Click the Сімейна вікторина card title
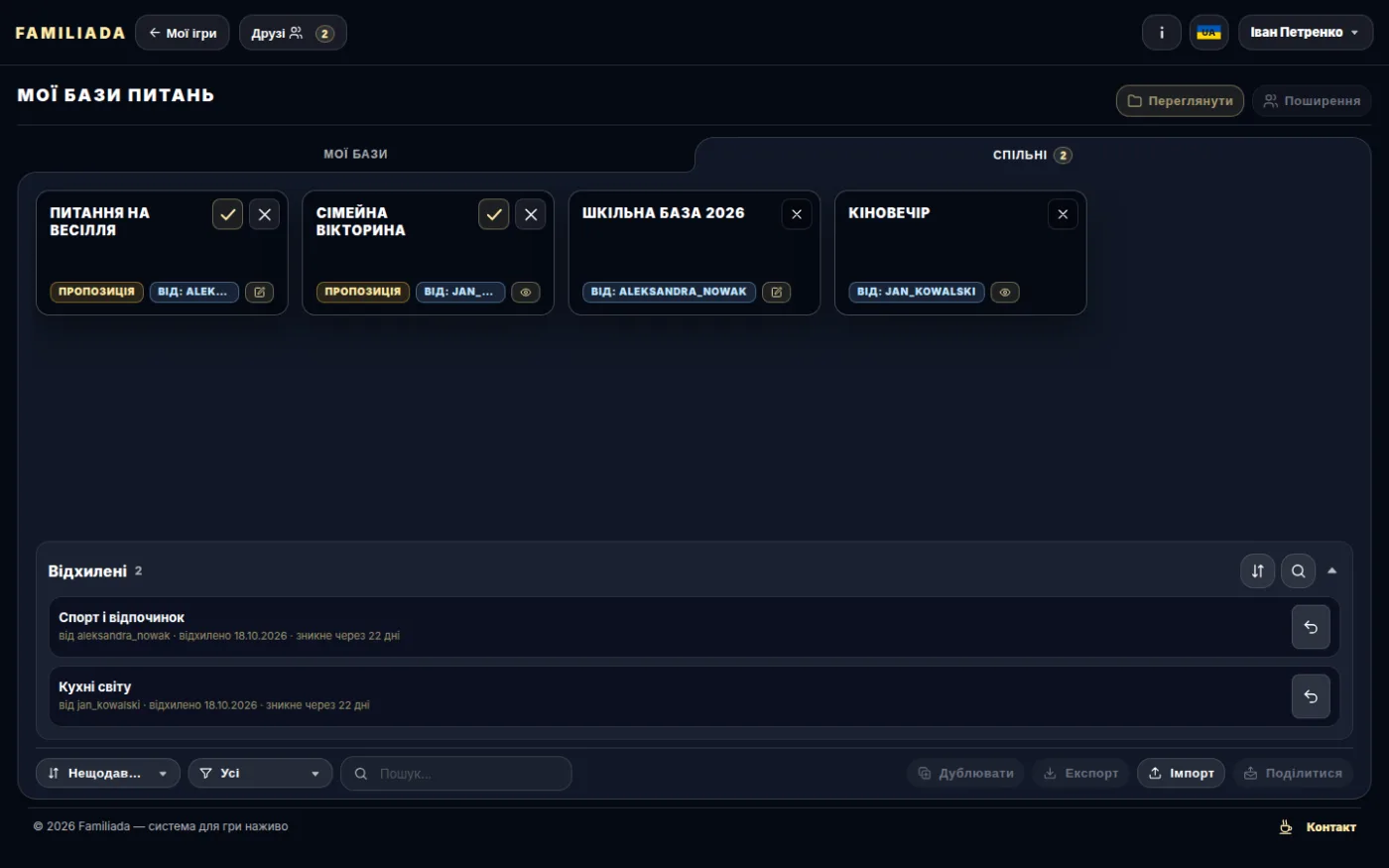This screenshot has height=868, width=1389. (361, 221)
